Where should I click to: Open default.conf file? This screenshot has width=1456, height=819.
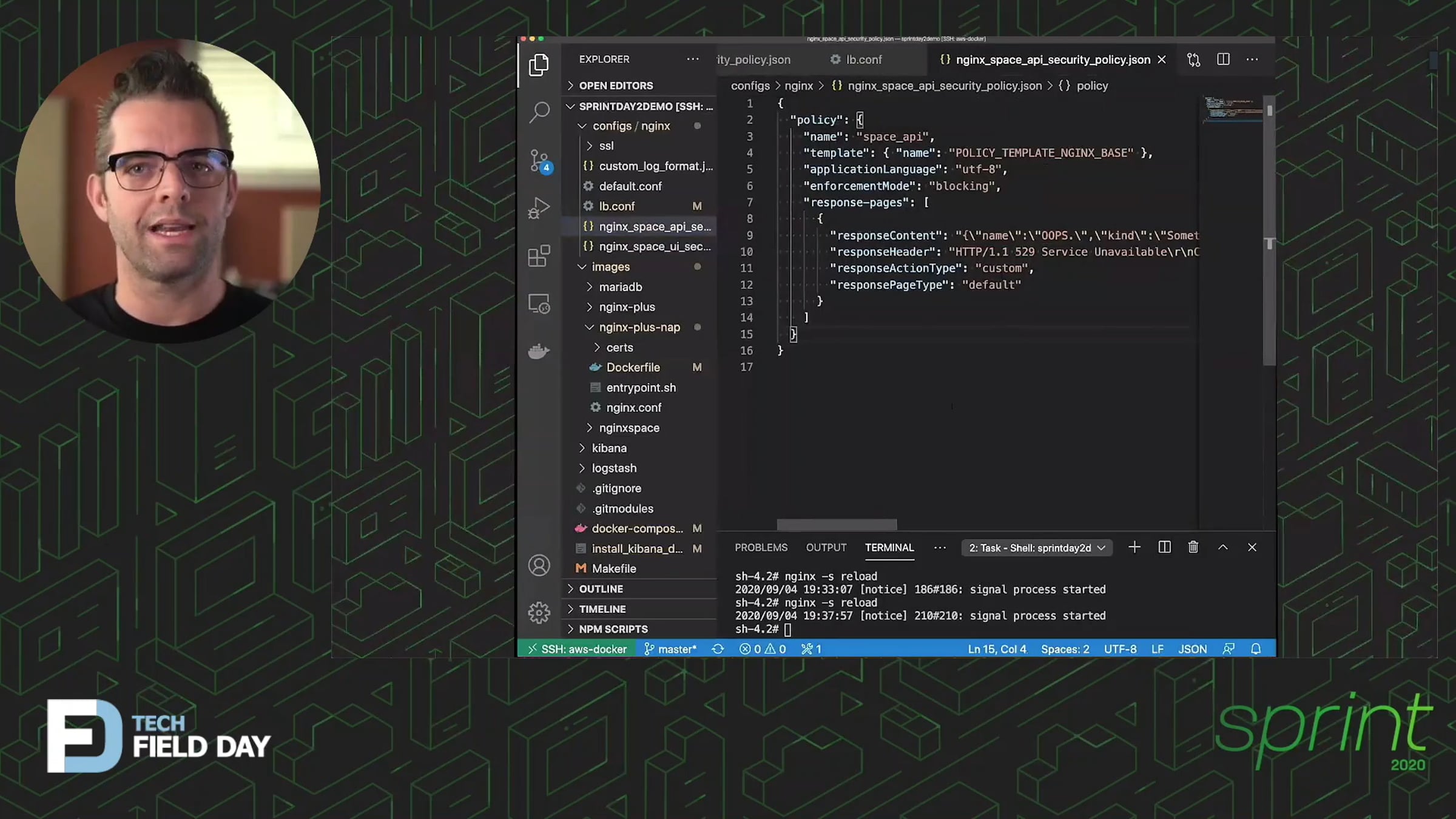point(640,186)
